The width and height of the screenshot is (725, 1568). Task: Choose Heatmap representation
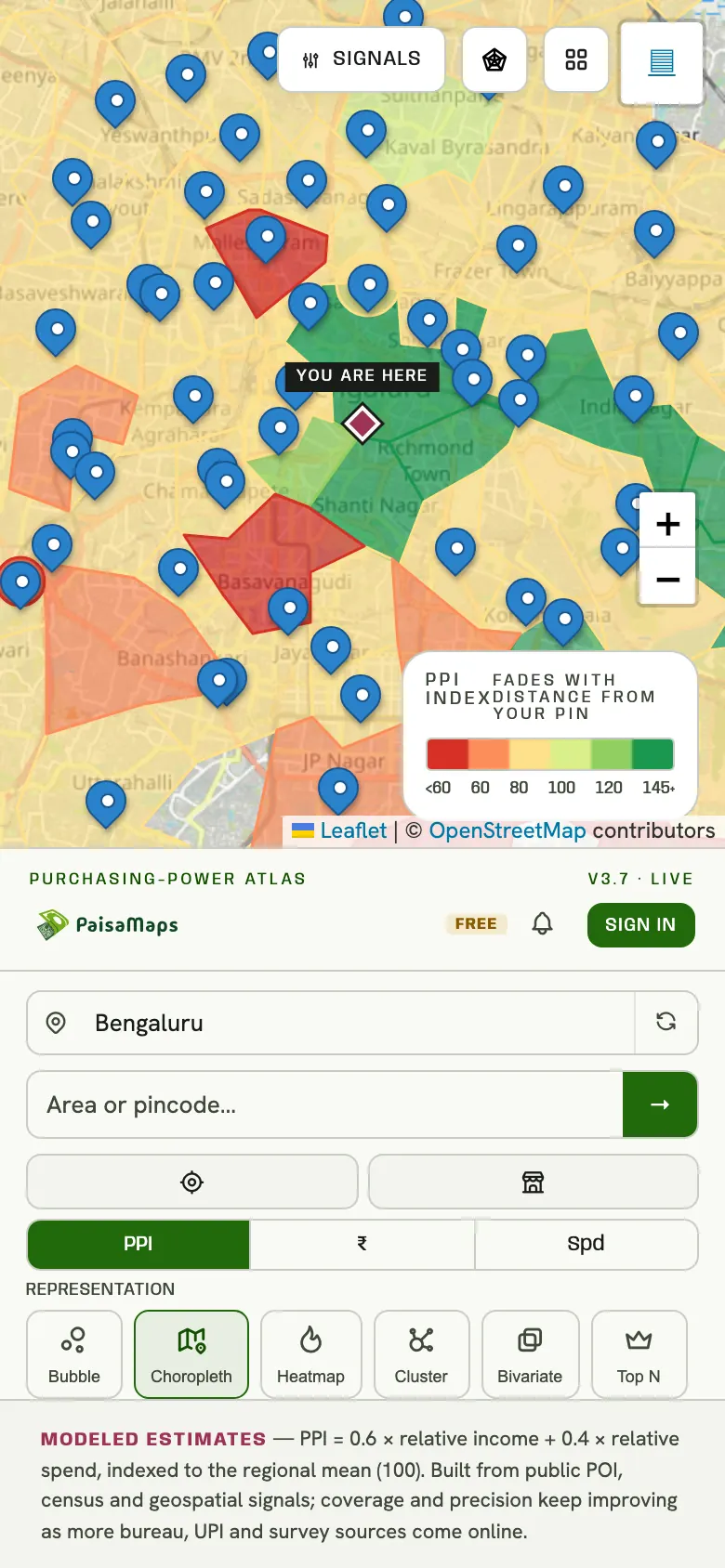[x=311, y=1354]
